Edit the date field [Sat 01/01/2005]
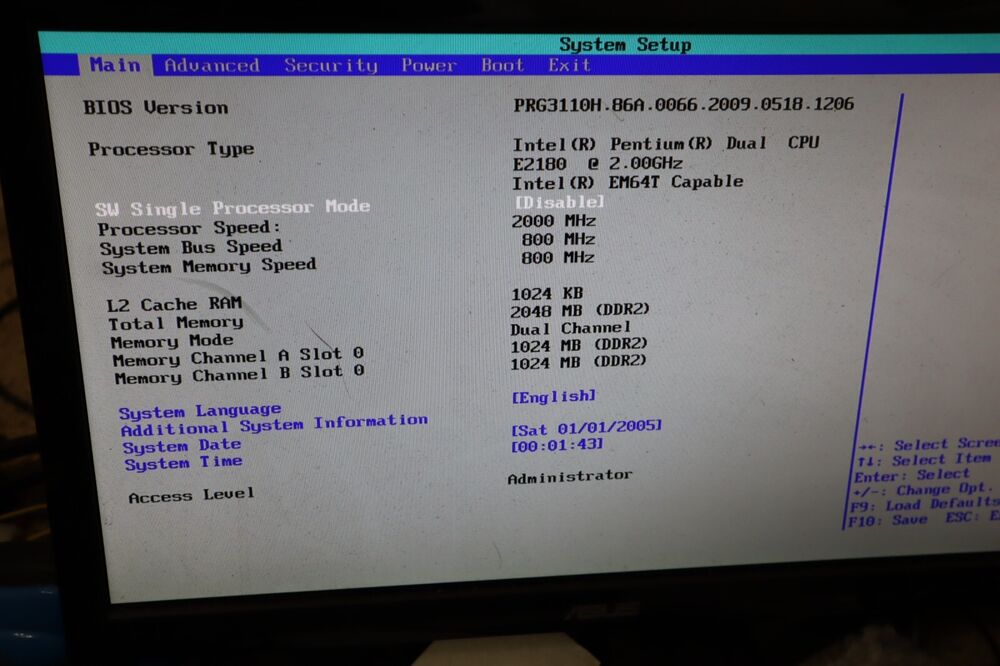The height and width of the screenshot is (666, 1000). pyautogui.click(x=587, y=427)
